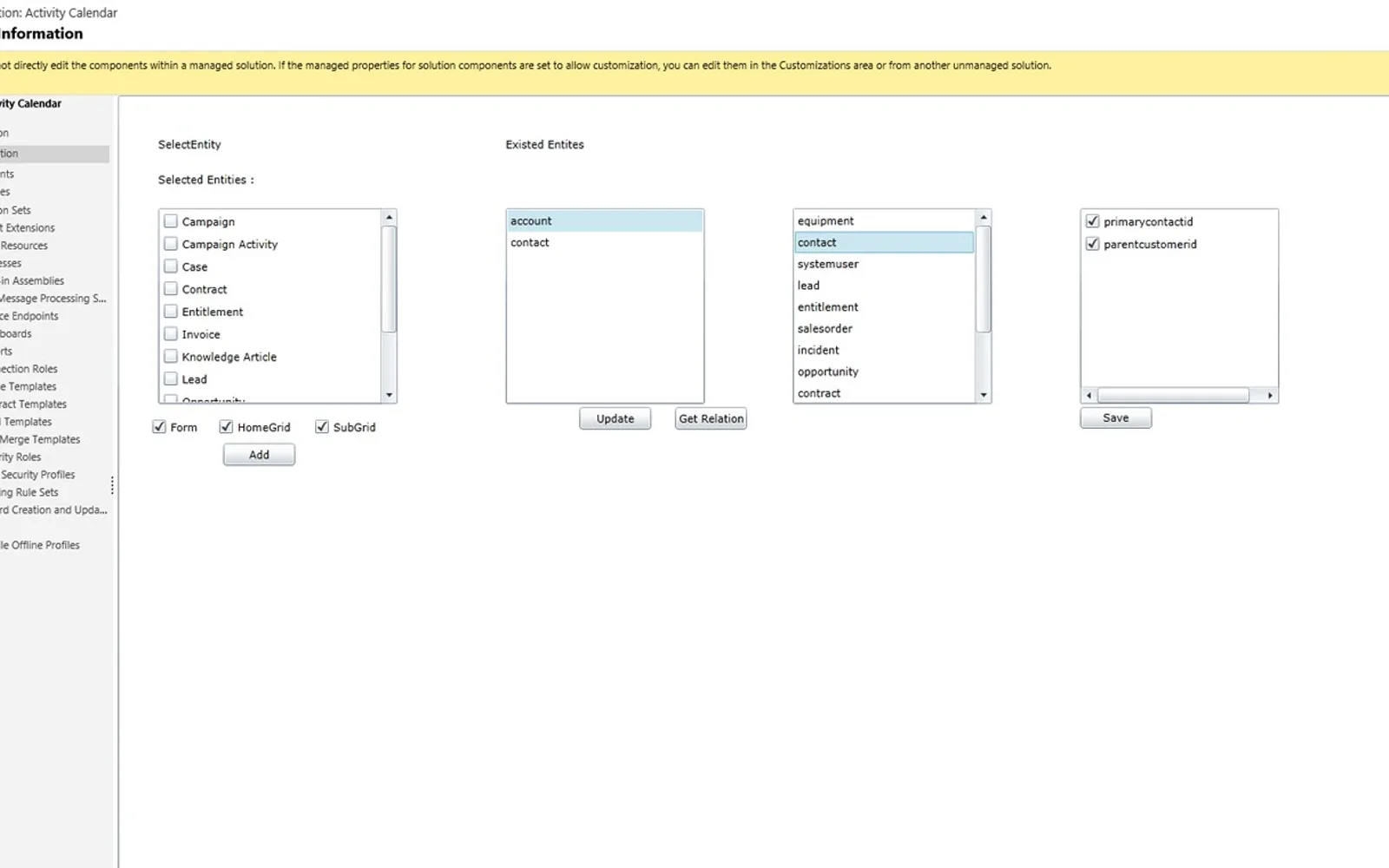1389x868 pixels.
Task: Click the relation list scroll-down arrow
Action: point(984,395)
